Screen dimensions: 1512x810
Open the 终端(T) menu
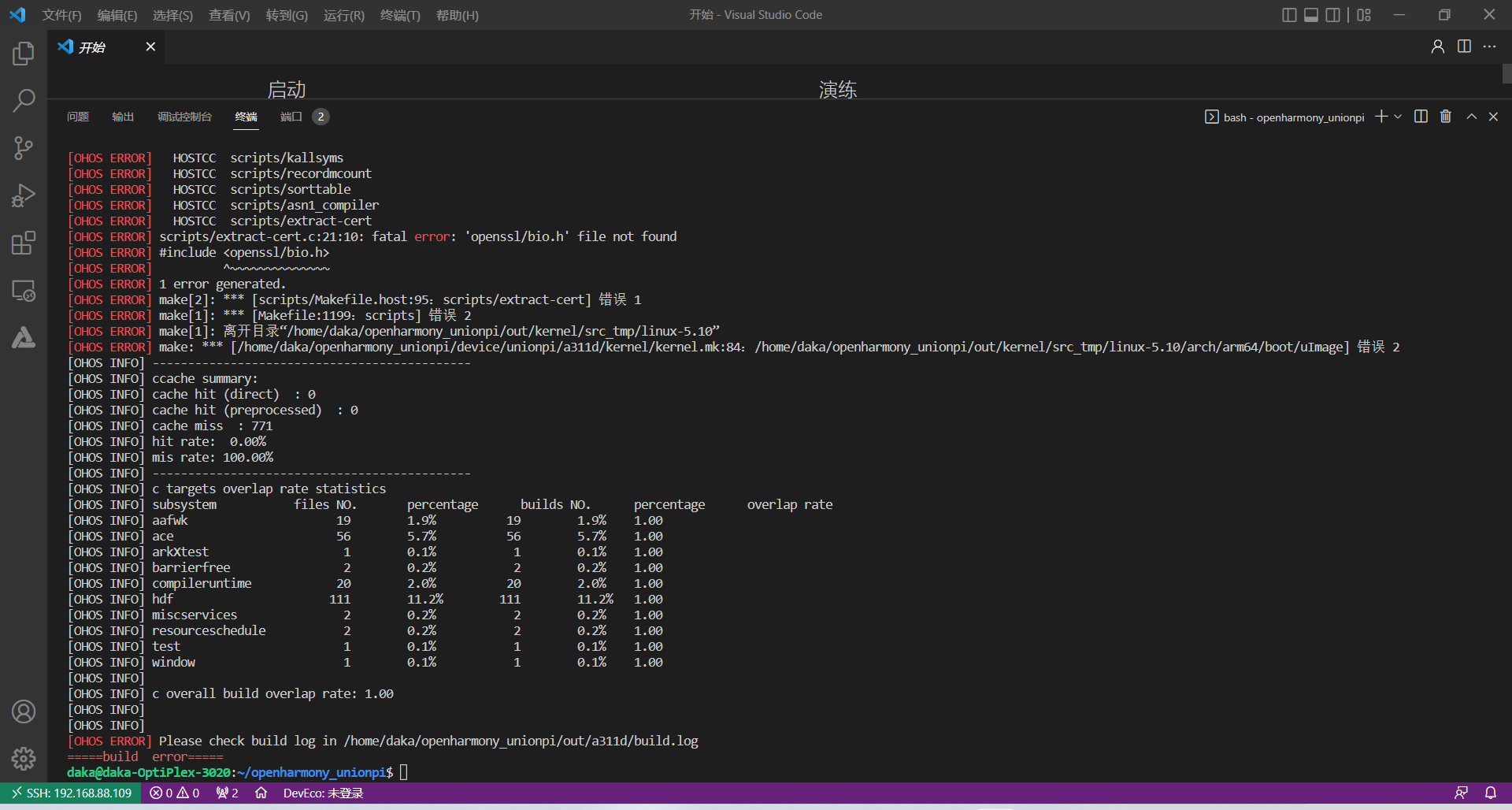click(x=400, y=15)
